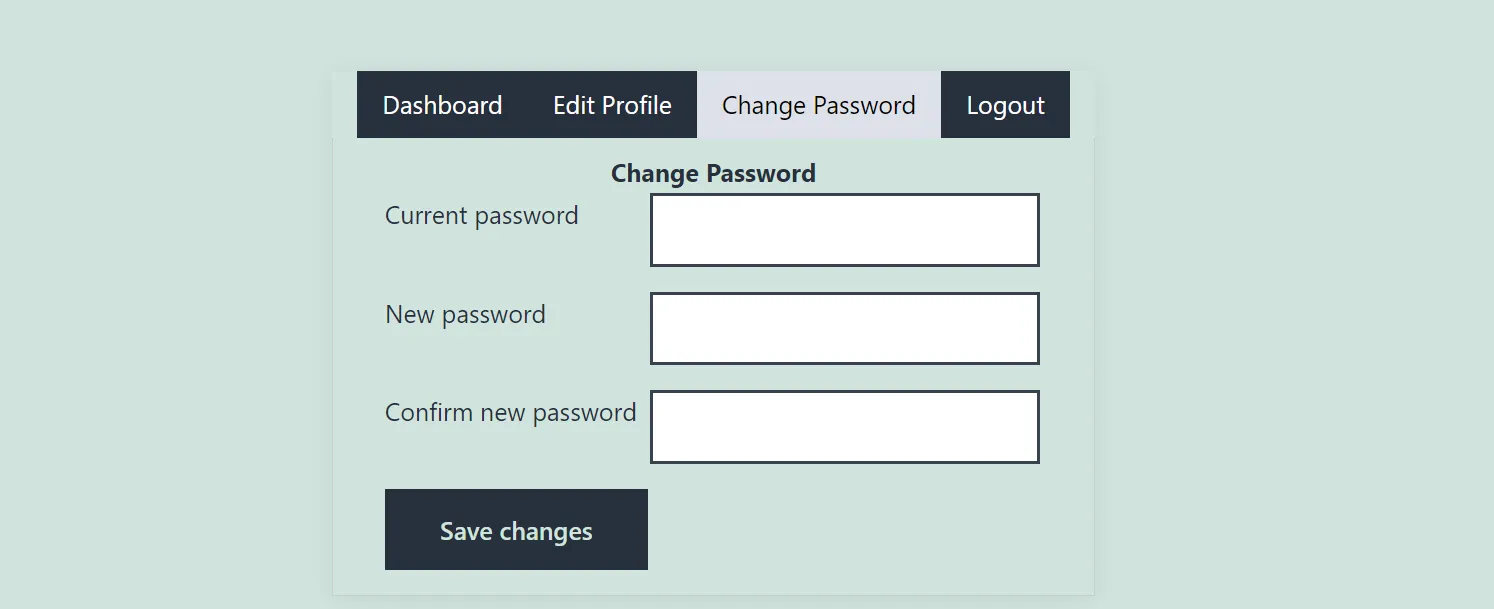Screen dimensions: 1494x609
Task: Switch to the Edit Profile tab
Action: 612,105
